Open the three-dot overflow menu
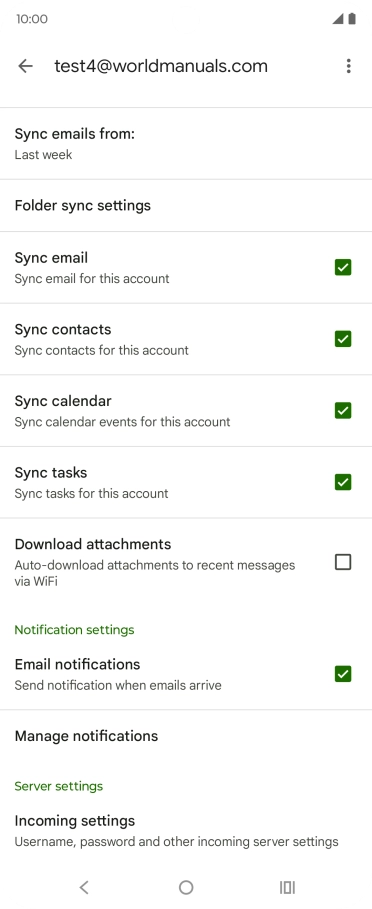The width and height of the screenshot is (372, 909). [x=348, y=66]
